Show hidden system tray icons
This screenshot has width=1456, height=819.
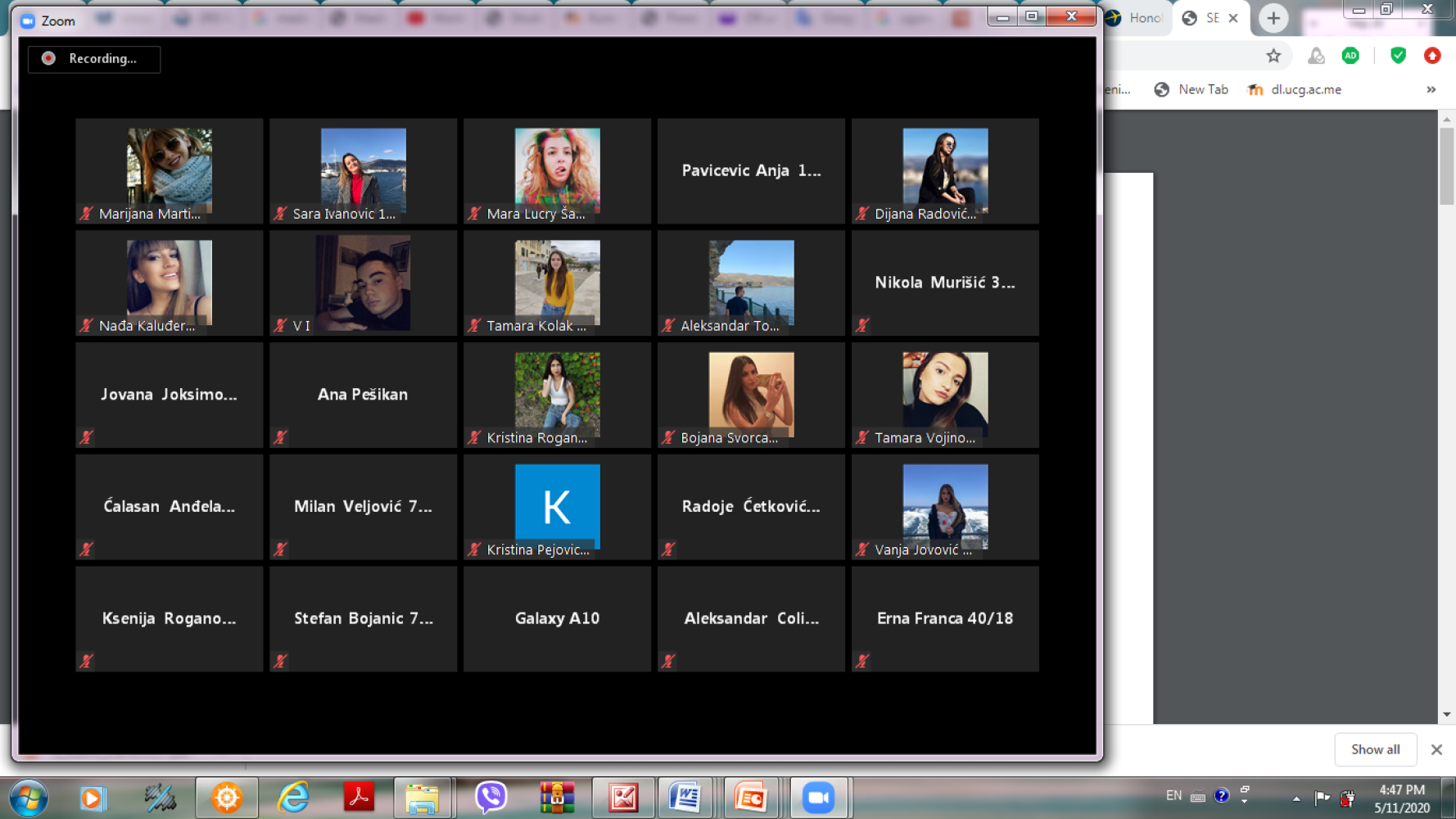[x=1295, y=798]
